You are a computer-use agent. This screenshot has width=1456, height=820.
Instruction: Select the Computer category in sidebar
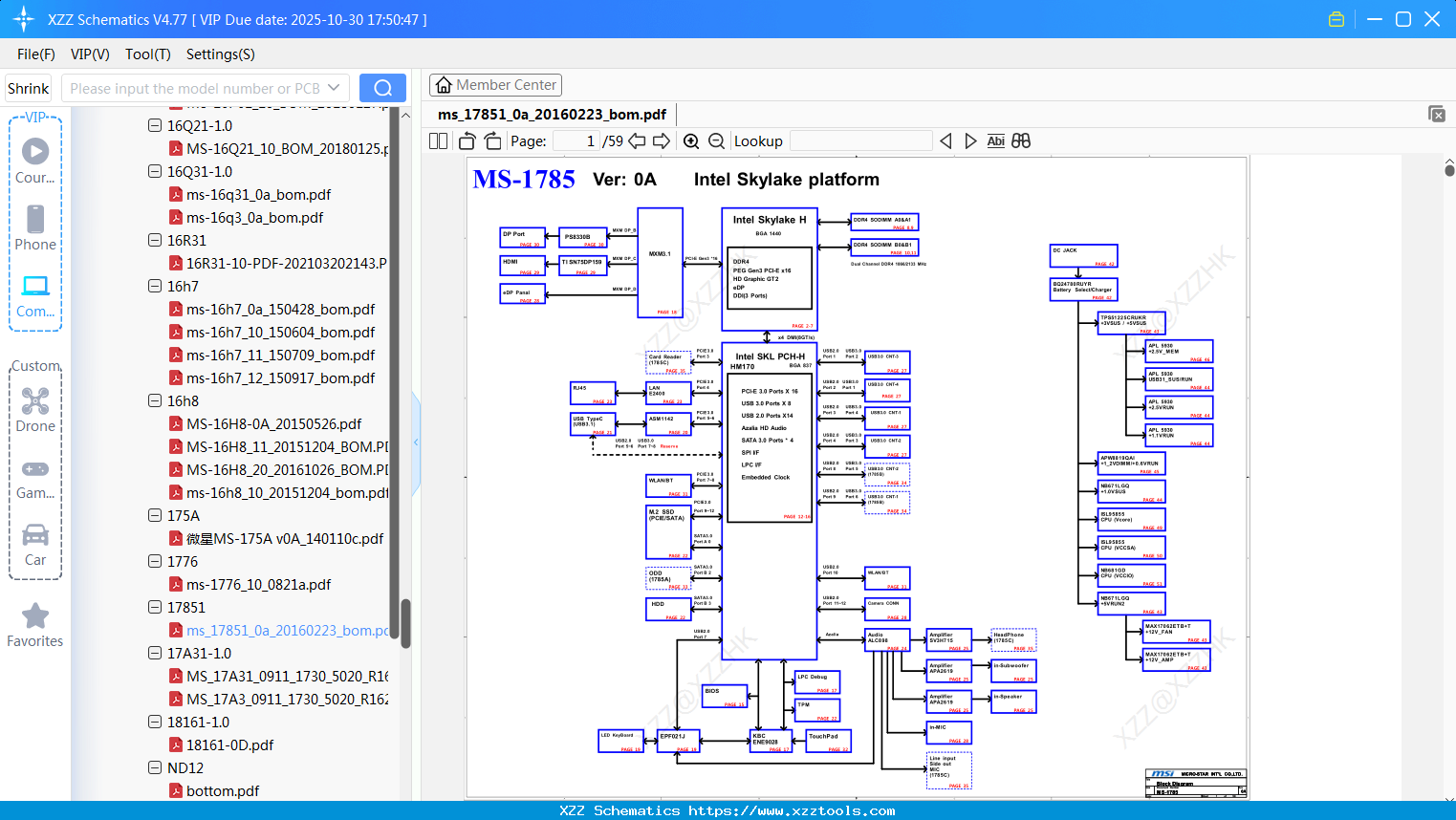click(35, 296)
